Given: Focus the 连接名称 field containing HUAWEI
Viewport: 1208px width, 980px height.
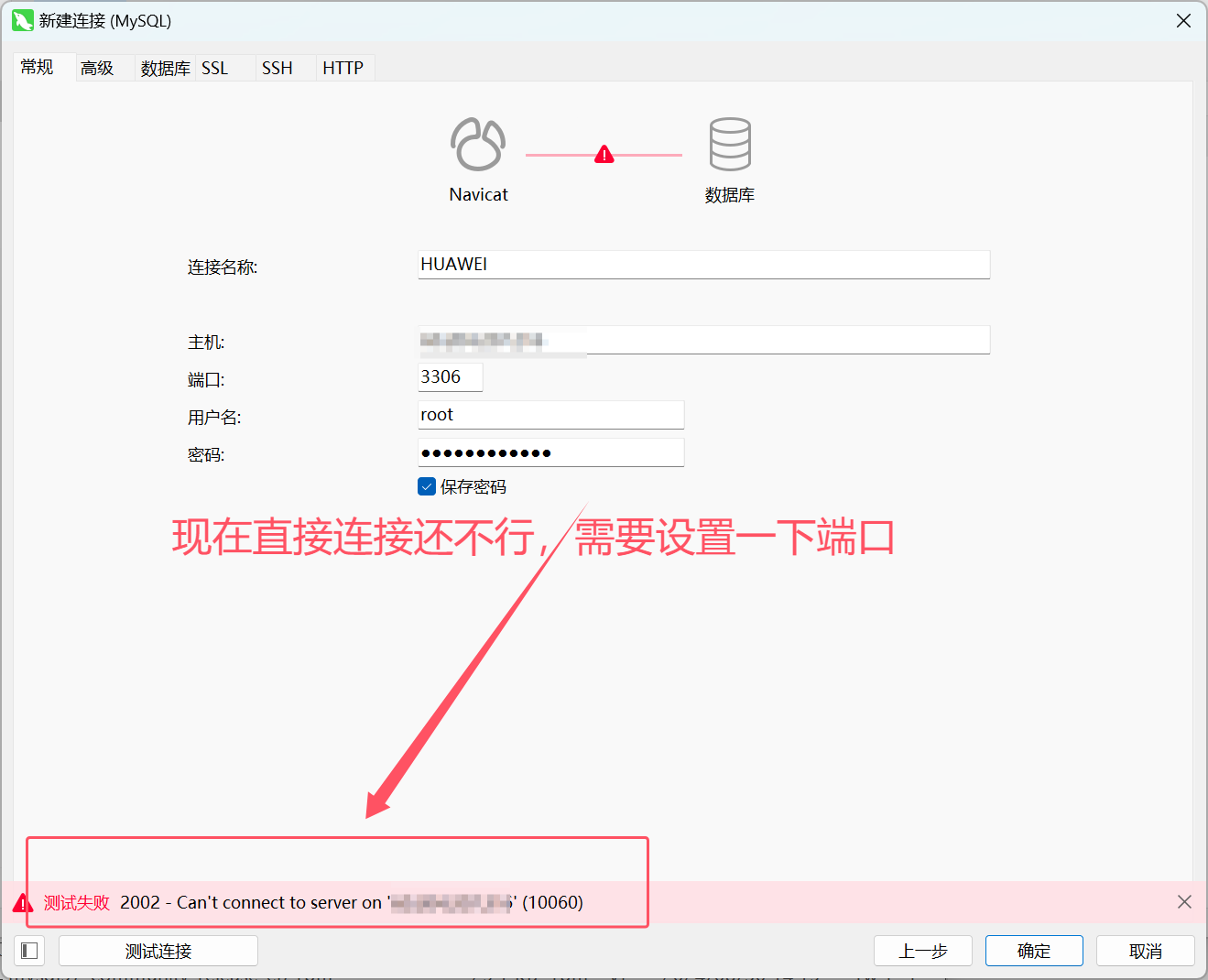Looking at the screenshot, I should (x=704, y=265).
